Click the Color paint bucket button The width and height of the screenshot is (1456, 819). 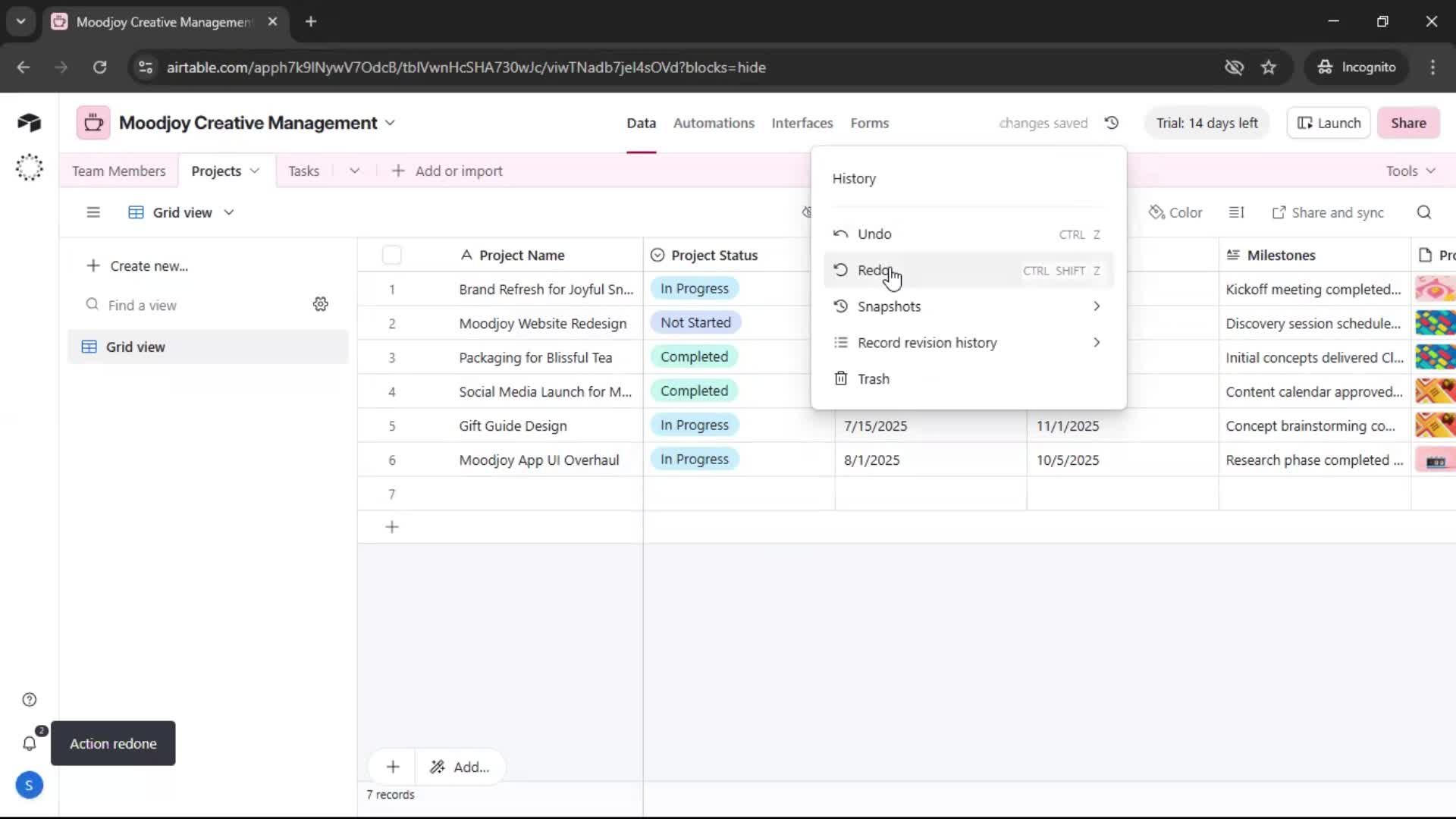tap(1175, 212)
